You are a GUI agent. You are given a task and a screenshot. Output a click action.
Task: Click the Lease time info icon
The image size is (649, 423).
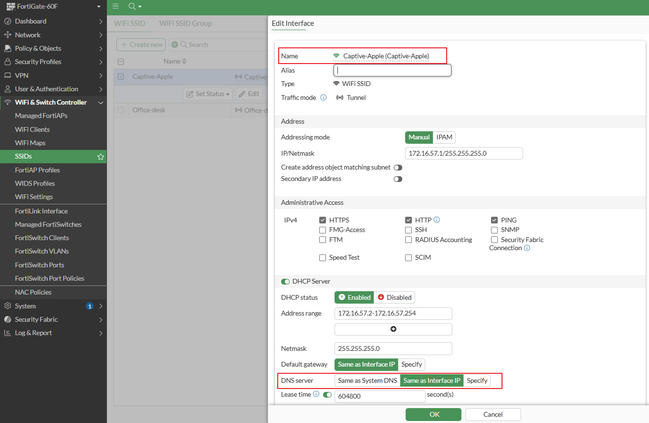click(316, 395)
